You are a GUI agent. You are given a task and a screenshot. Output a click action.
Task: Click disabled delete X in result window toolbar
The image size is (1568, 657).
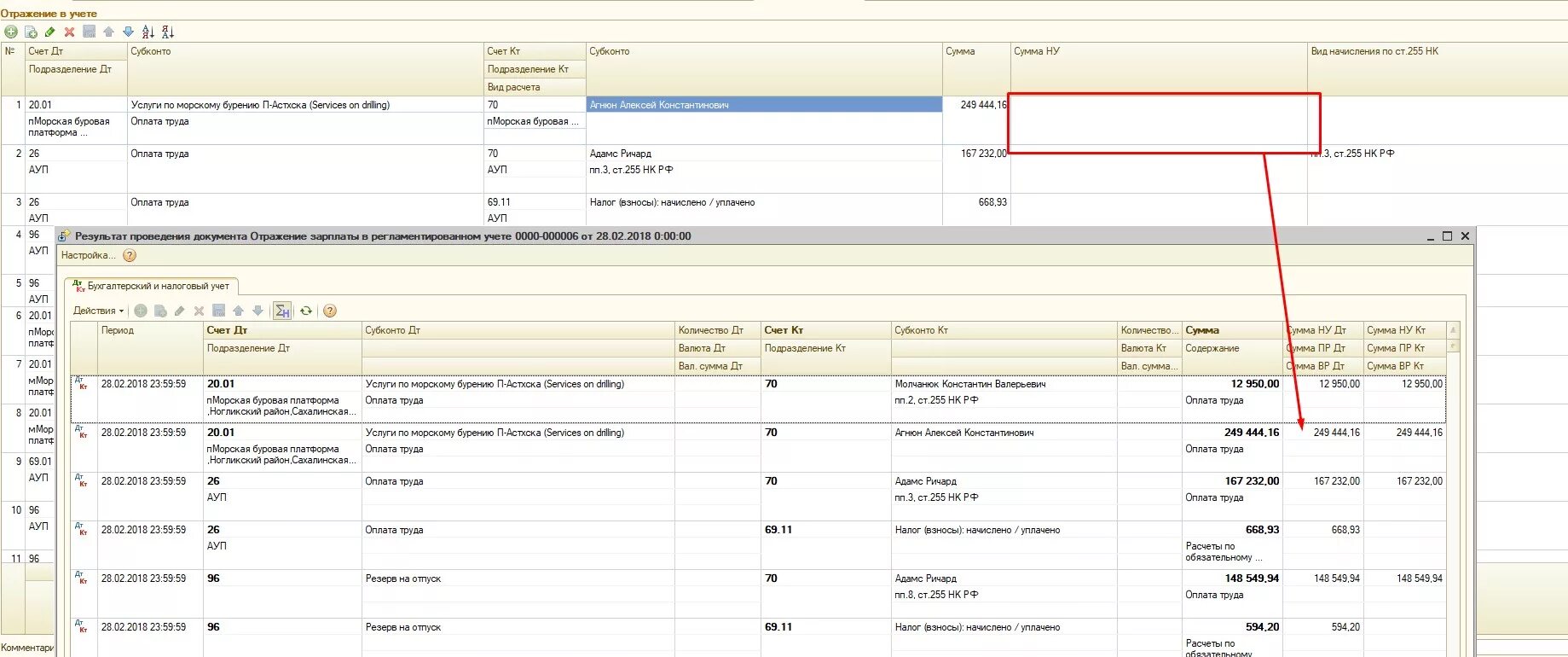click(x=199, y=311)
